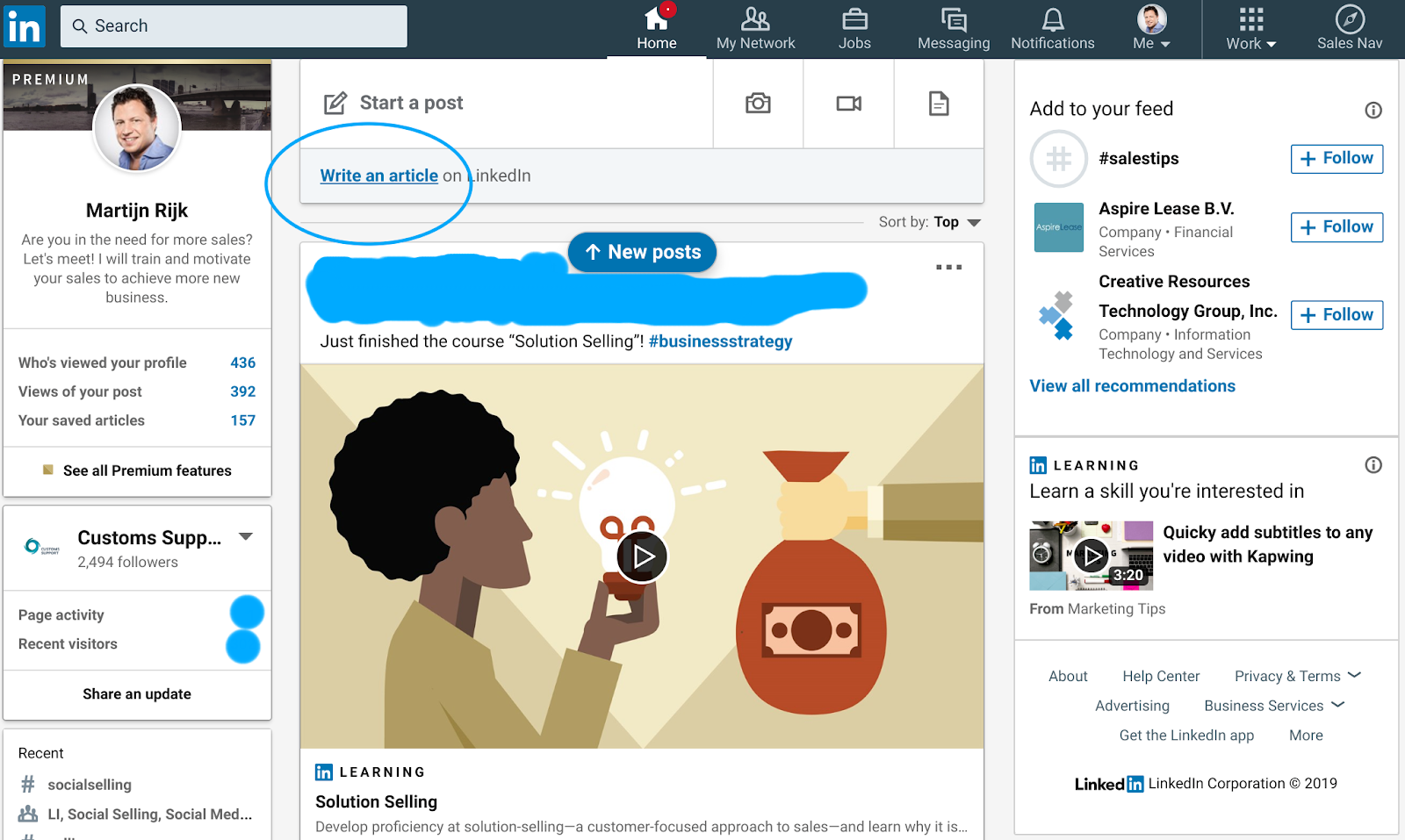Expand Business Services dropdown
This screenshot has height=840, width=1405.
pos(1274,706)
